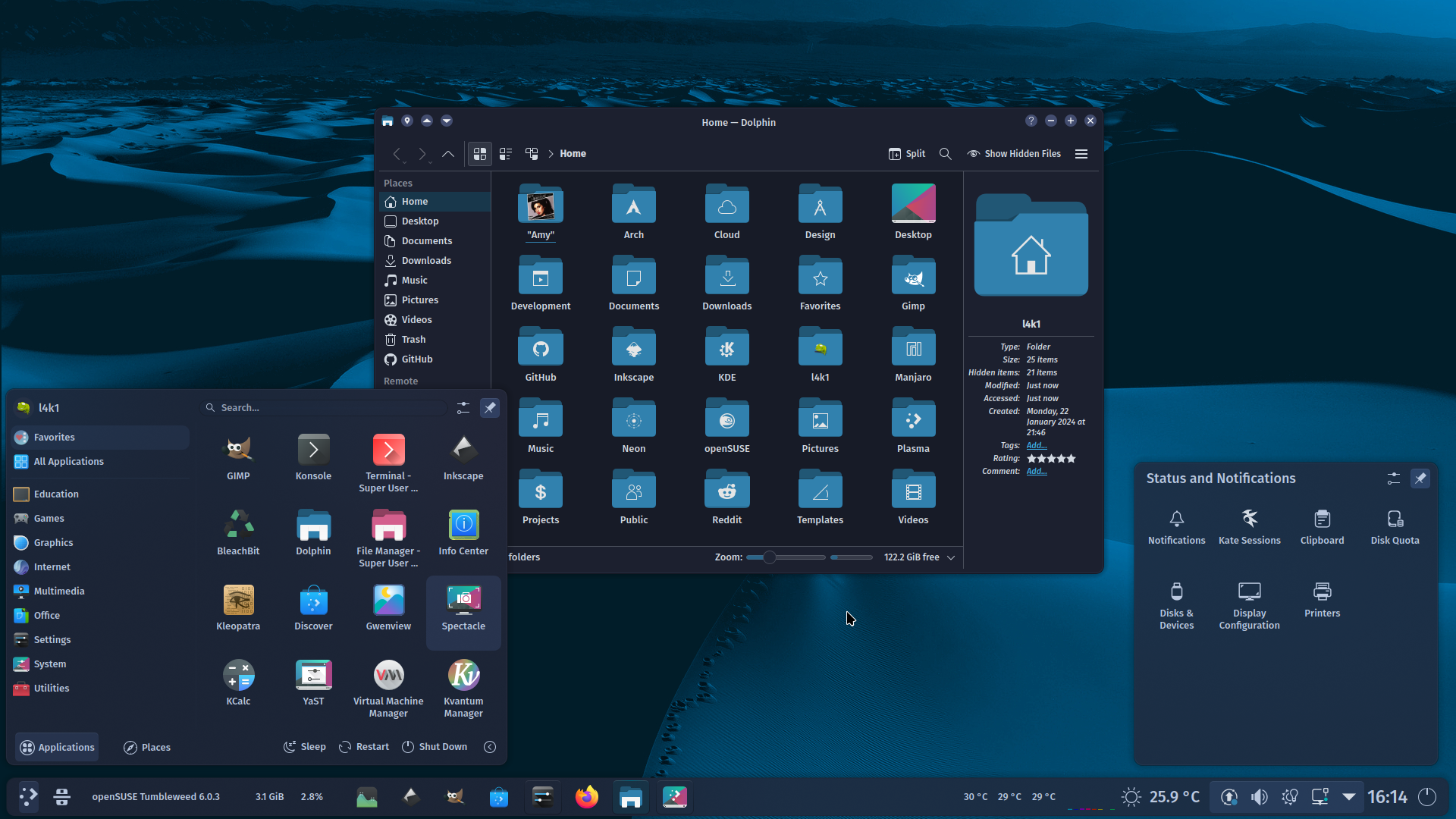The image size is (1456, 819).
Task: Open the Projects folder in Dolphin
Action: click(x=541, y=497)
